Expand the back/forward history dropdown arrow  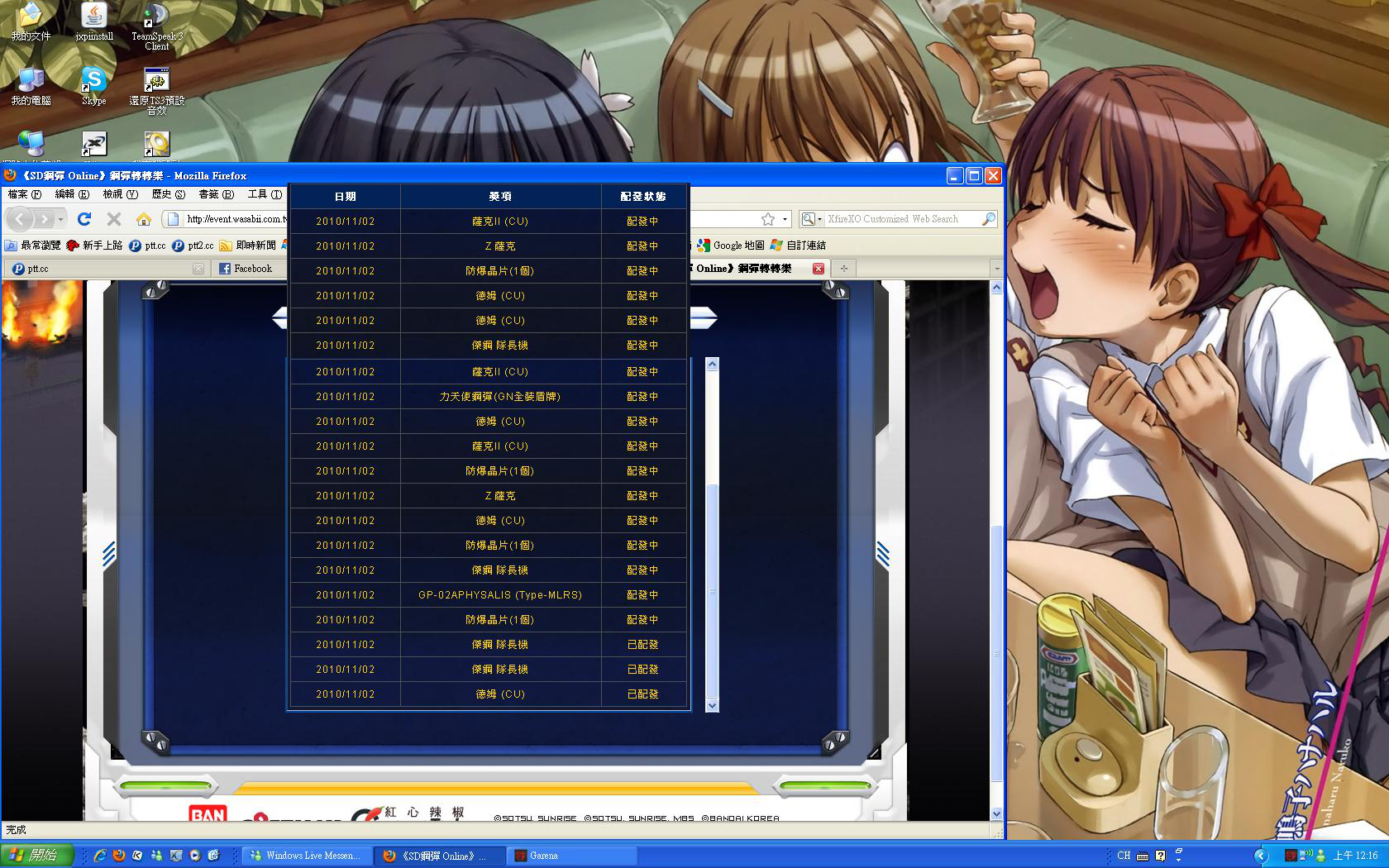pos(60,219)
